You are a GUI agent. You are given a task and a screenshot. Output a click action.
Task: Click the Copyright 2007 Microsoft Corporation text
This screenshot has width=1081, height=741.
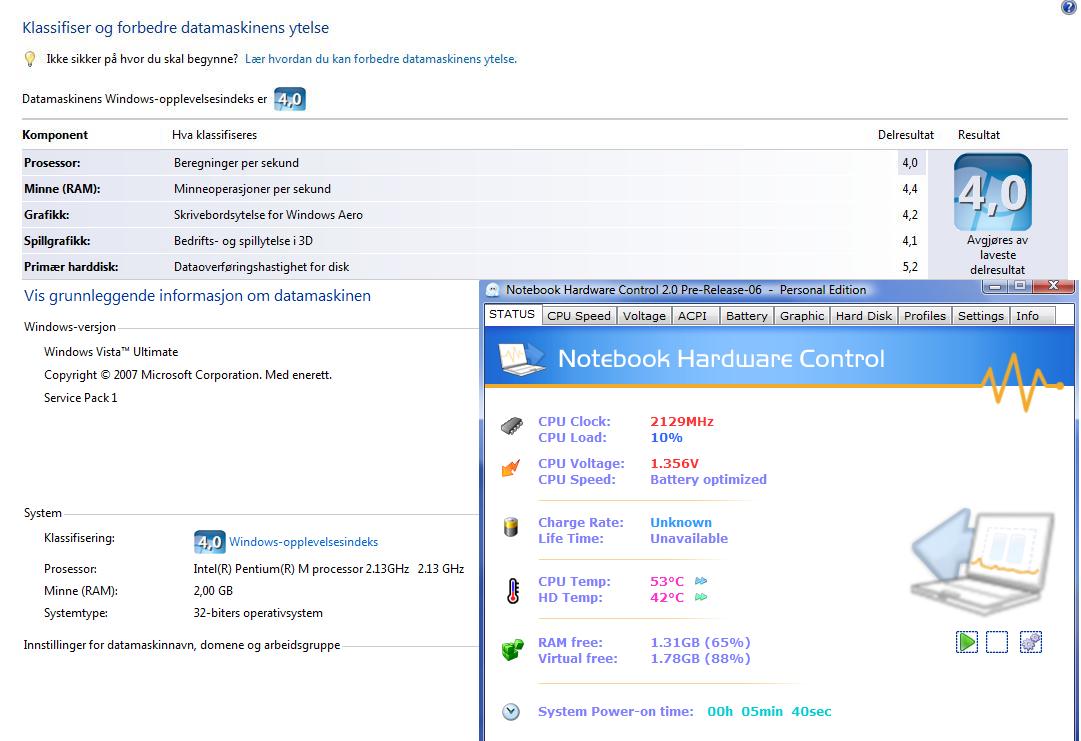[x=188, y=375]
